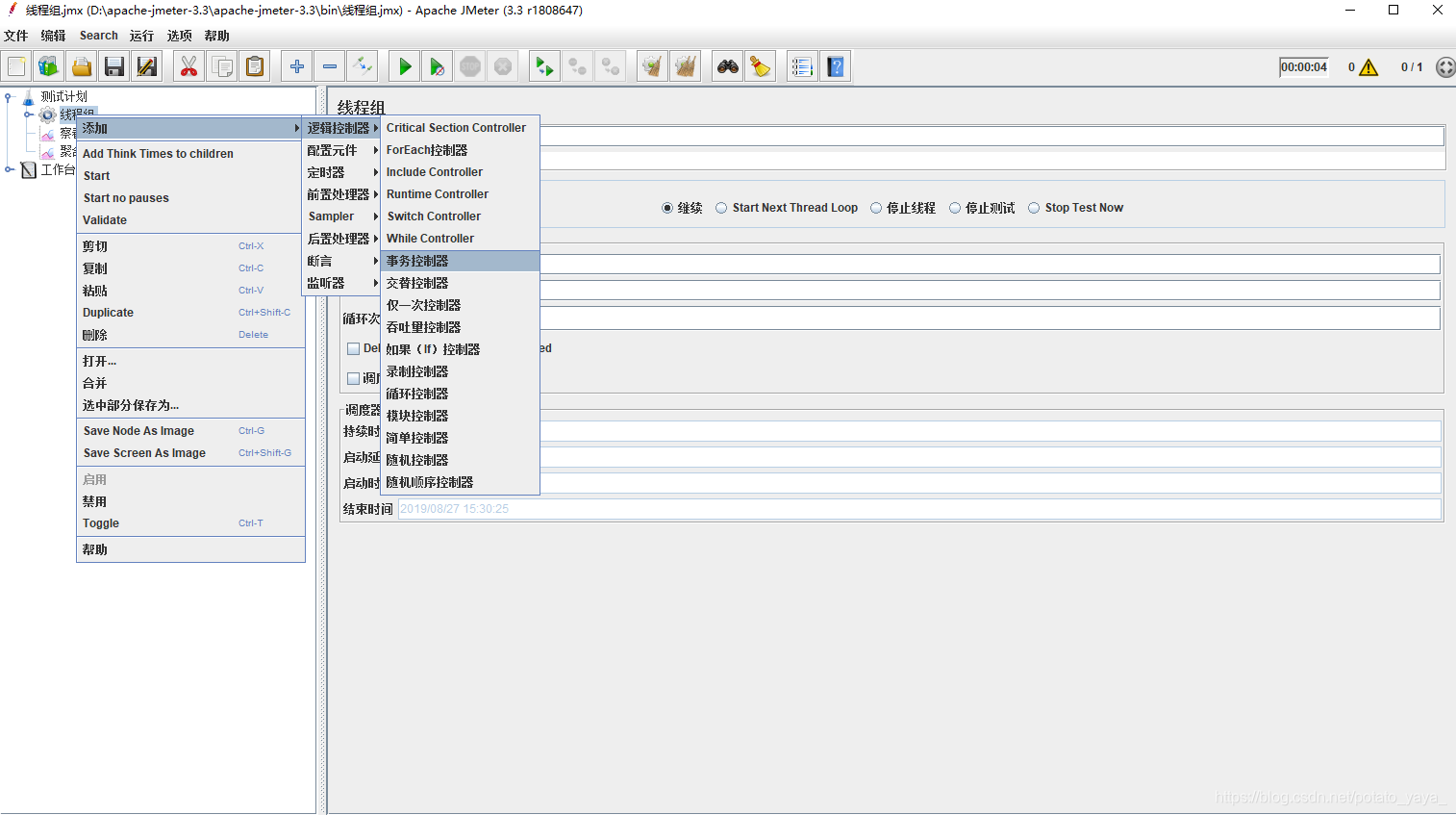The height and width of the screenshot is (815, 1456).
Task: Toggle the 调度器 scheduler checkbox
Action: (x=353, y=378)
